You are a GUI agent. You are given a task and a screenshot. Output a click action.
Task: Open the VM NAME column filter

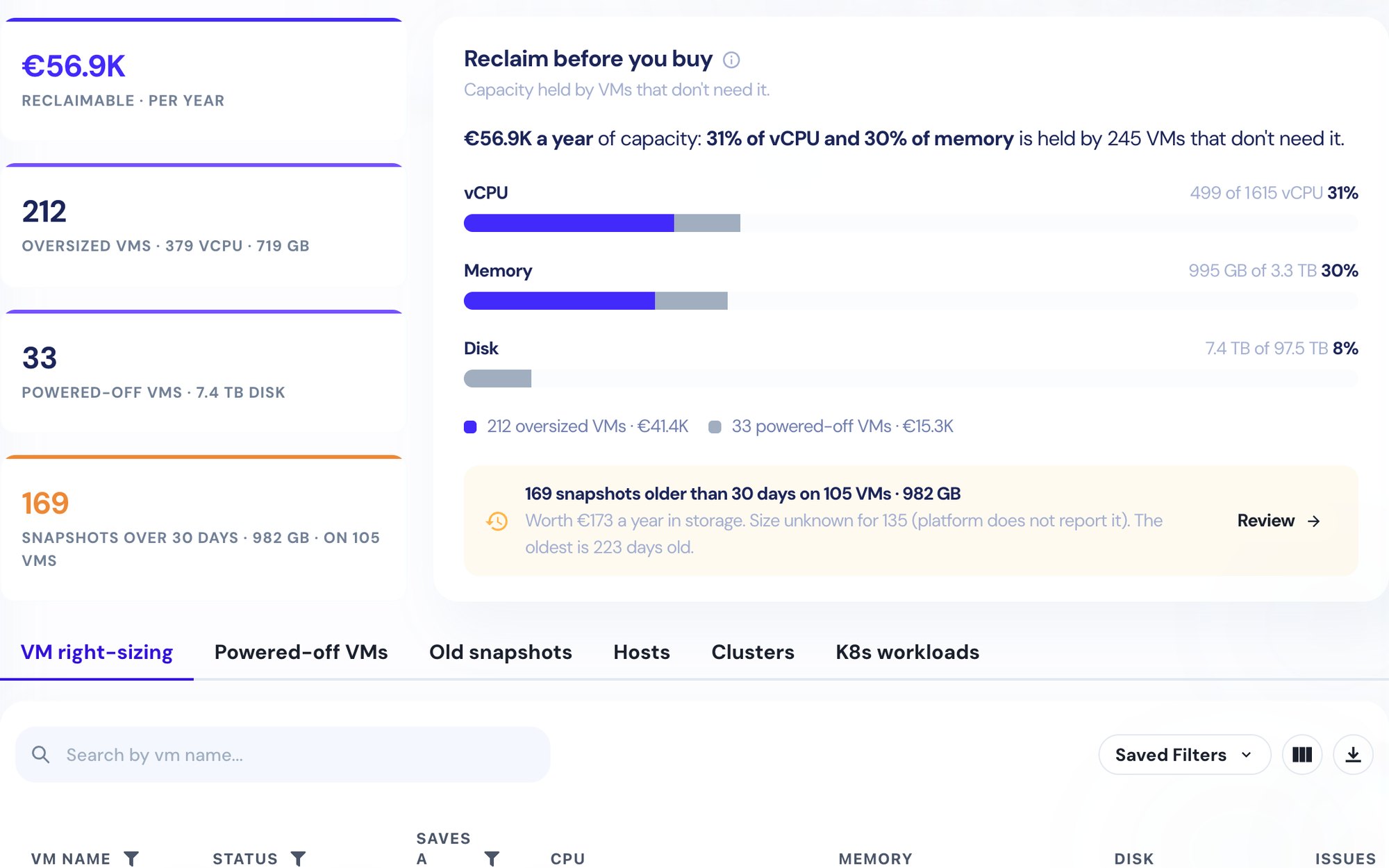point(131,859)
